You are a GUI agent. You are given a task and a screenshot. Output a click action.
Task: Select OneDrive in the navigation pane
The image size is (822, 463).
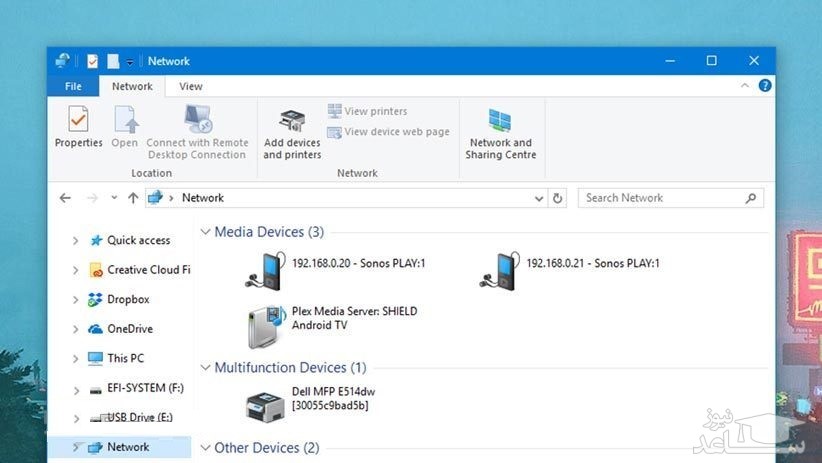(129, 329)
